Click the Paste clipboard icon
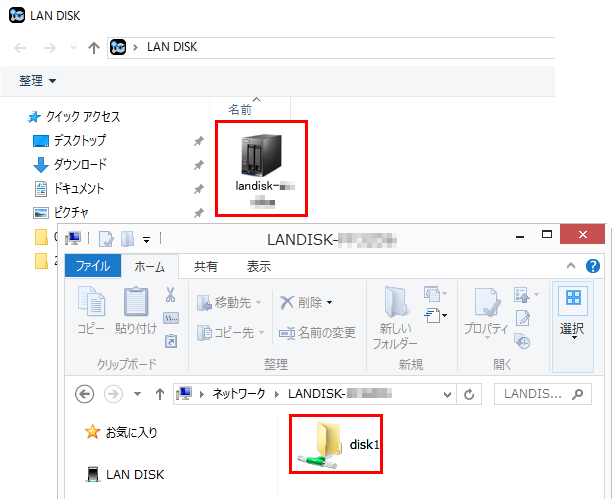Image resolution: width=612 pixels, height=499 pixels. (x=137, y=306)
